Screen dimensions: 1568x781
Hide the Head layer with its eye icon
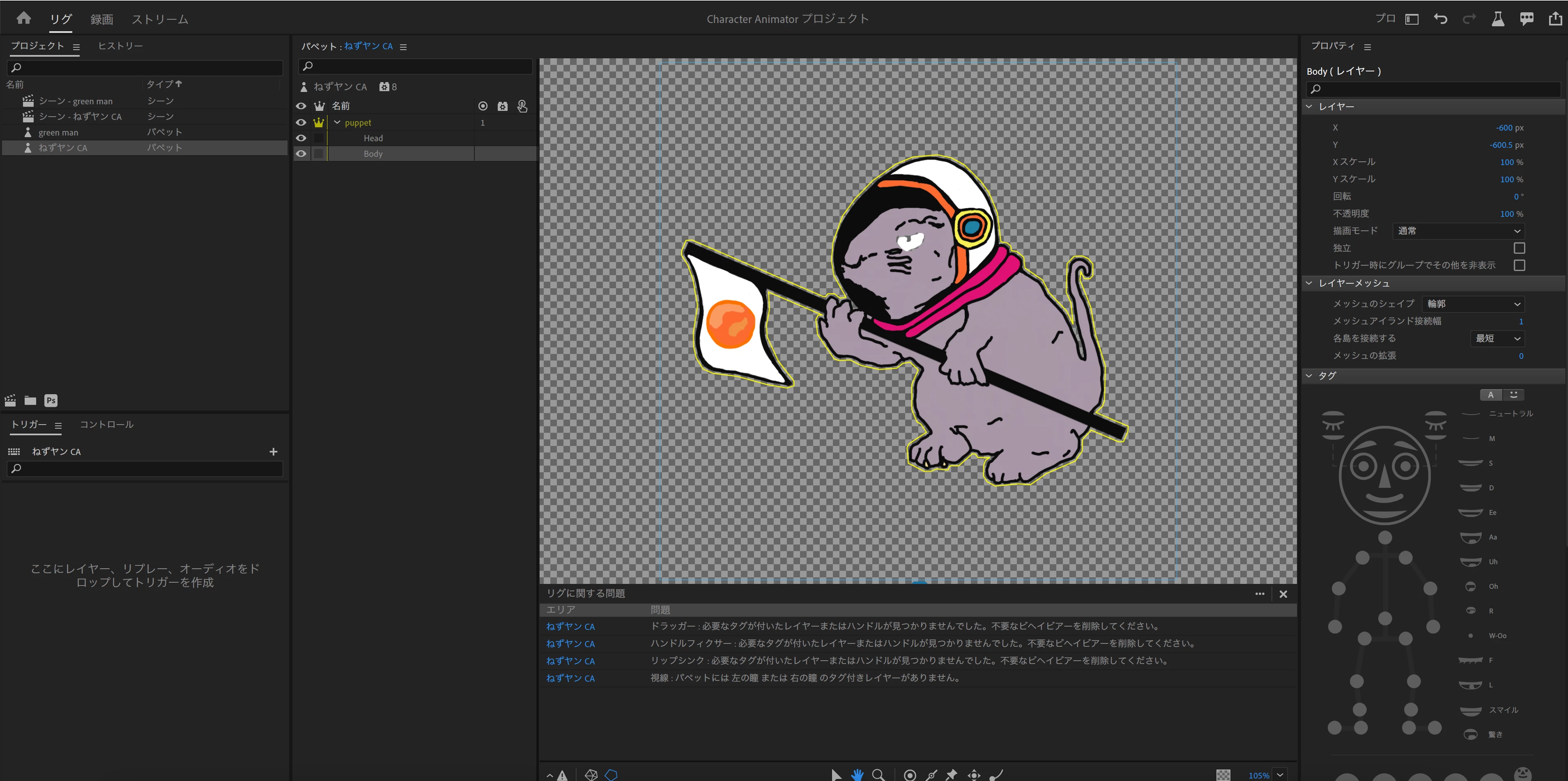click(301, 138)
